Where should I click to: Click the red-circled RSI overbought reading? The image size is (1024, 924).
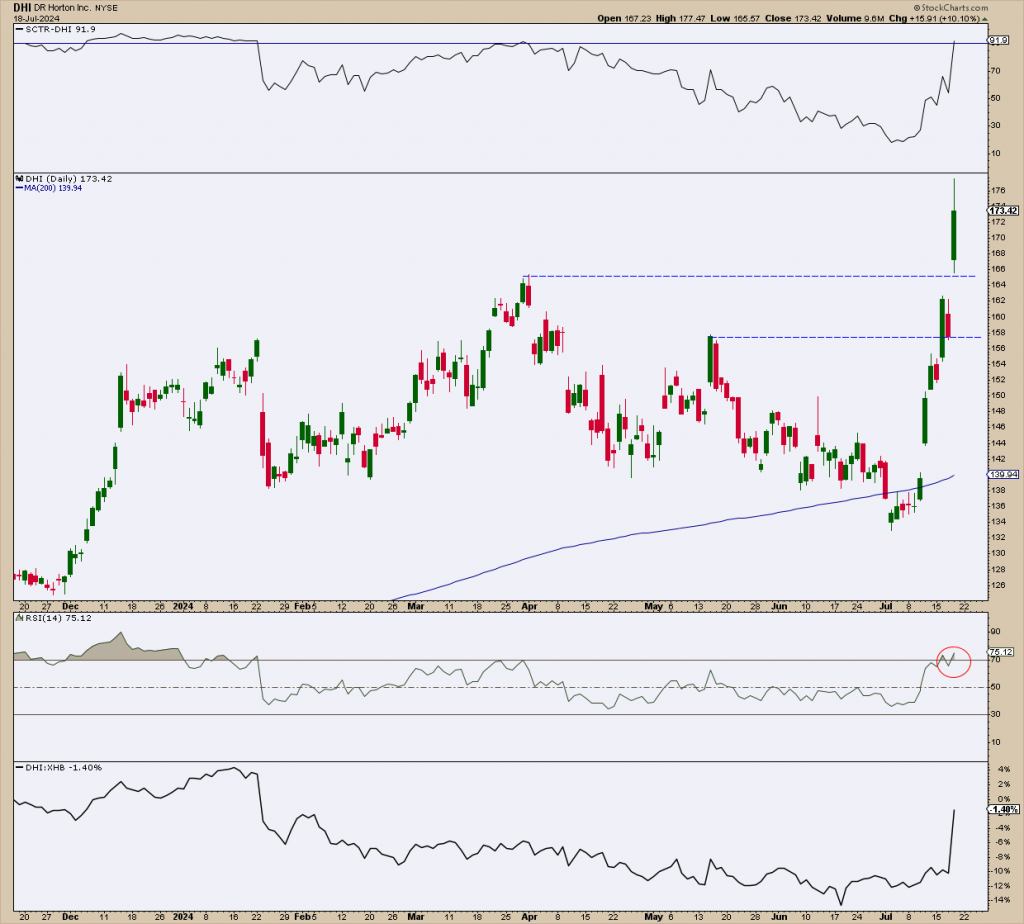(x=953, y=661)
